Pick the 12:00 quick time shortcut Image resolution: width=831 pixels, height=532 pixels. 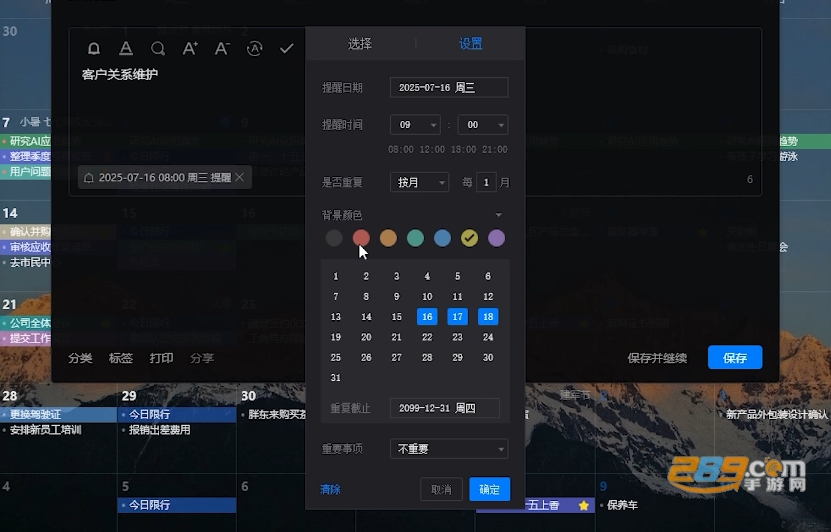(x=432, y=149)
